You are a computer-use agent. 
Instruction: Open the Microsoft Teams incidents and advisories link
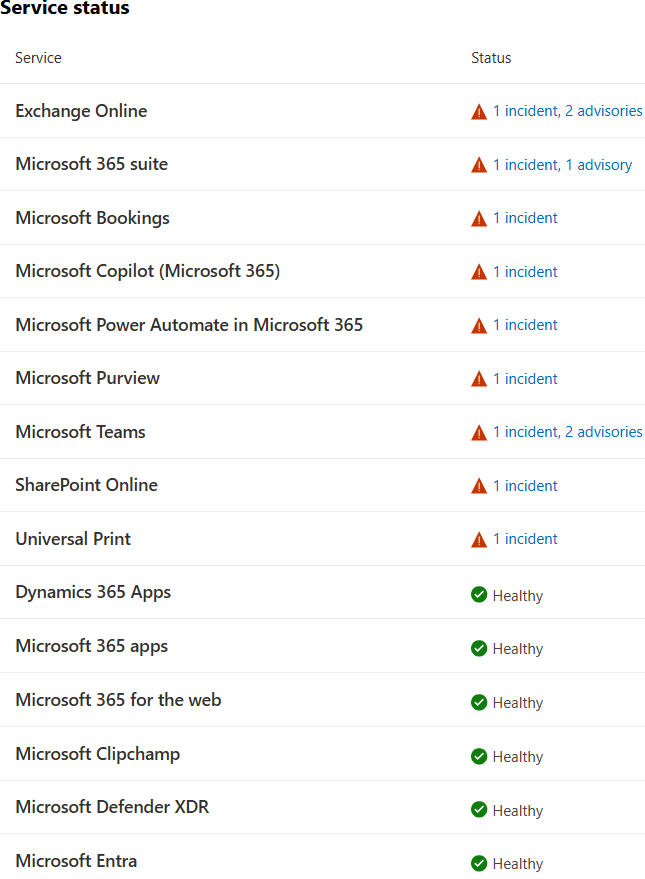(x=567, y=432)
